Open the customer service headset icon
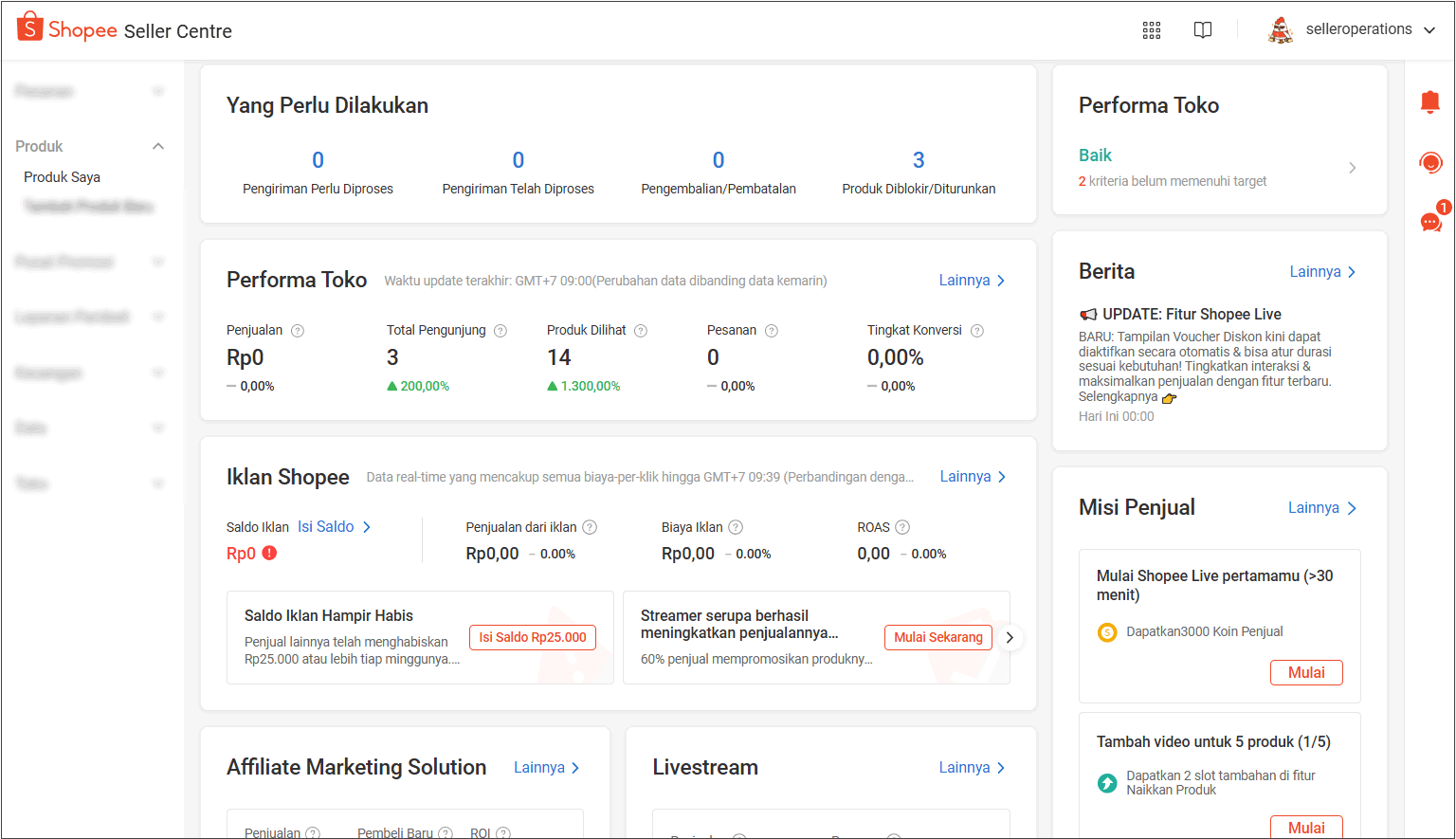This screenshot has width=1456, height=839. pyautogui.click(x=1430, y=163)
